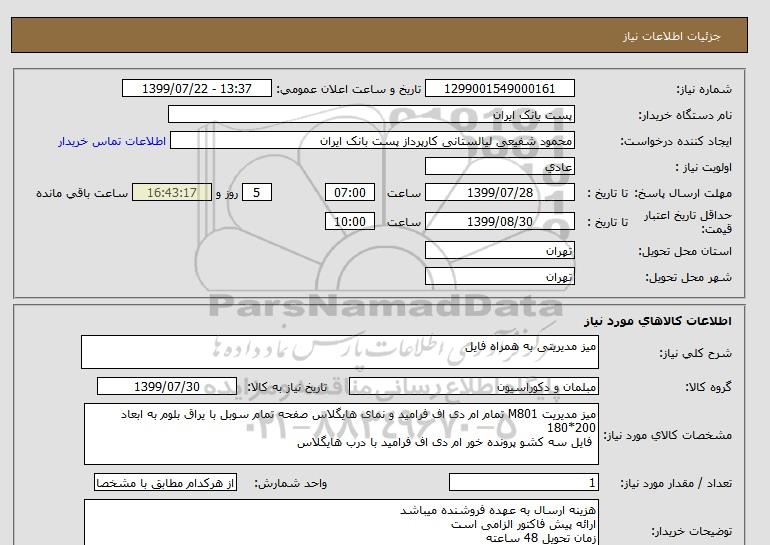Click the ایجاد کننده درخواست label
The width and height of the screenshot is (770, 545).
(x=676, y=141)
